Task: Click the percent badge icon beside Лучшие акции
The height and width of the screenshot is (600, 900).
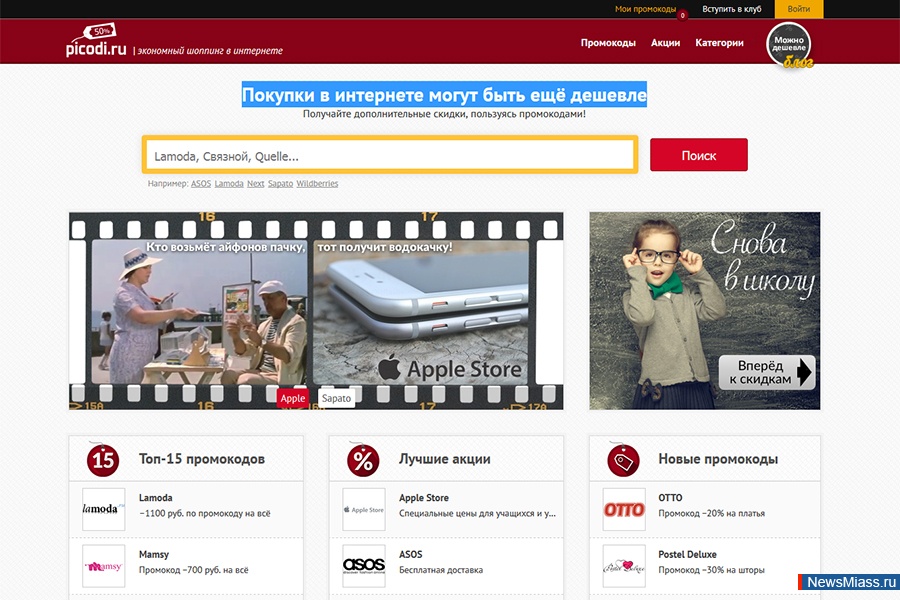Action: coord(364,457)
